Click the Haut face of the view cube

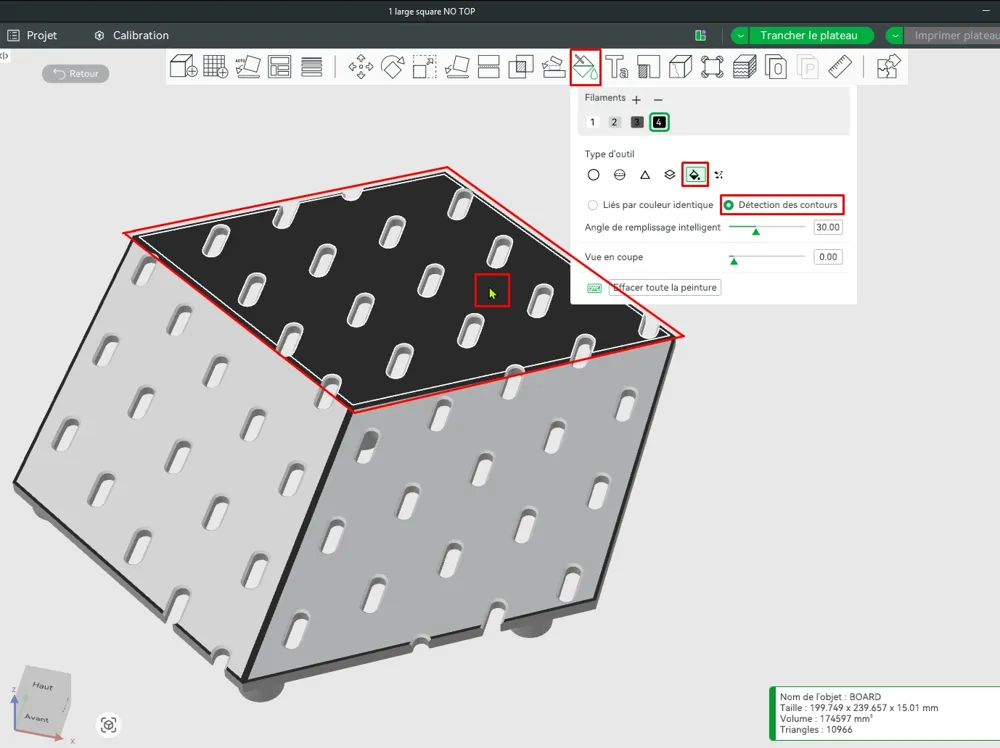44,686
